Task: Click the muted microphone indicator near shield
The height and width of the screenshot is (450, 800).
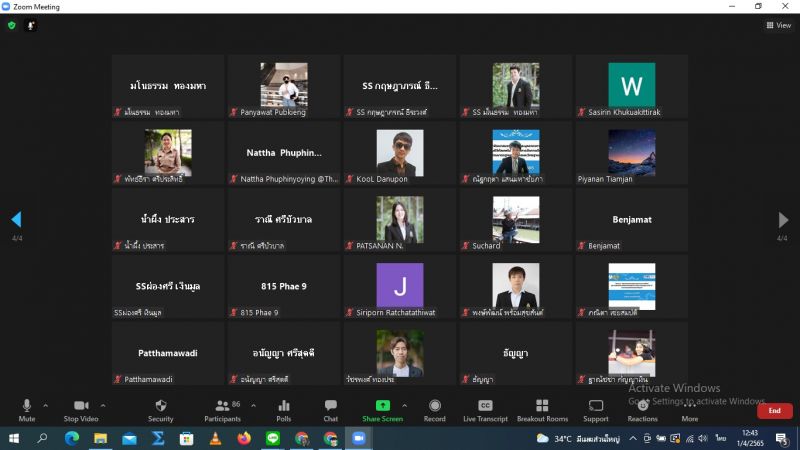Action: point(31,25)
